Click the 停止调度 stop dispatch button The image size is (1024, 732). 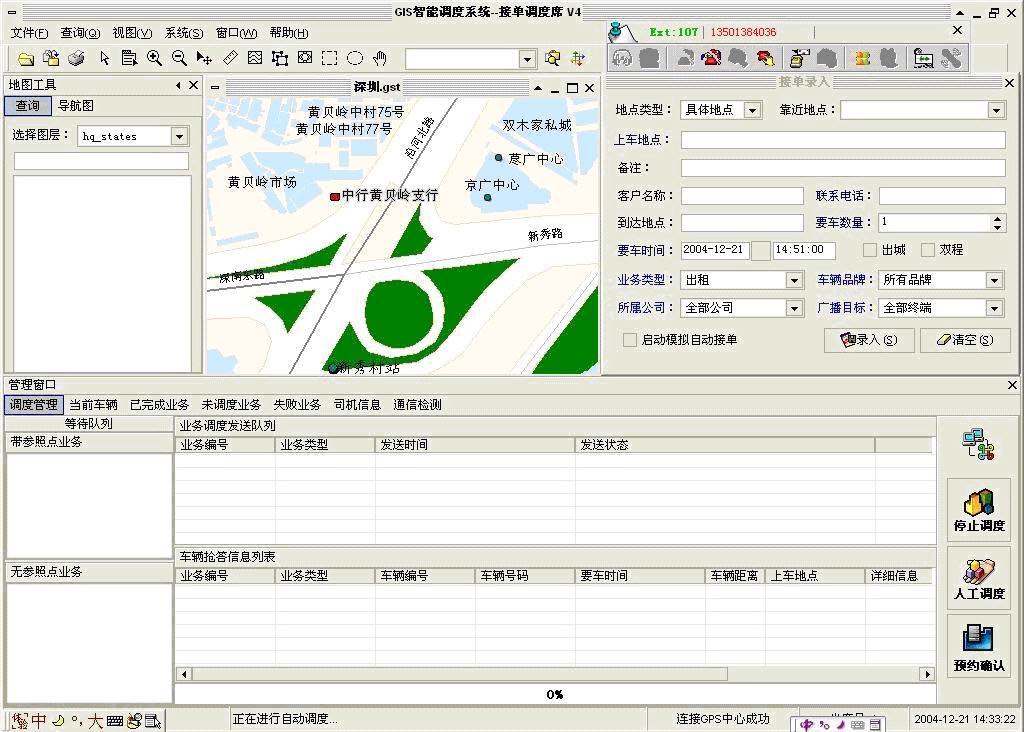(979, 510)
